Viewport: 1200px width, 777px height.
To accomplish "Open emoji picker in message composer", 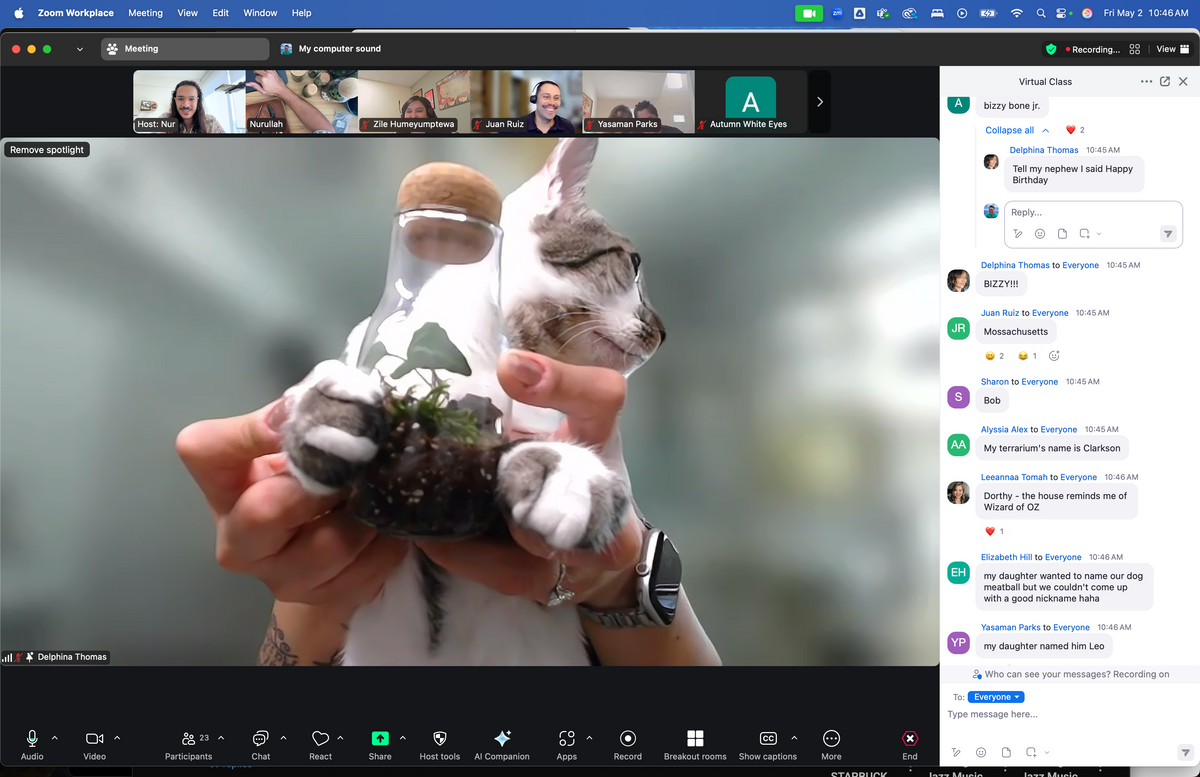I will coord(981,752).
